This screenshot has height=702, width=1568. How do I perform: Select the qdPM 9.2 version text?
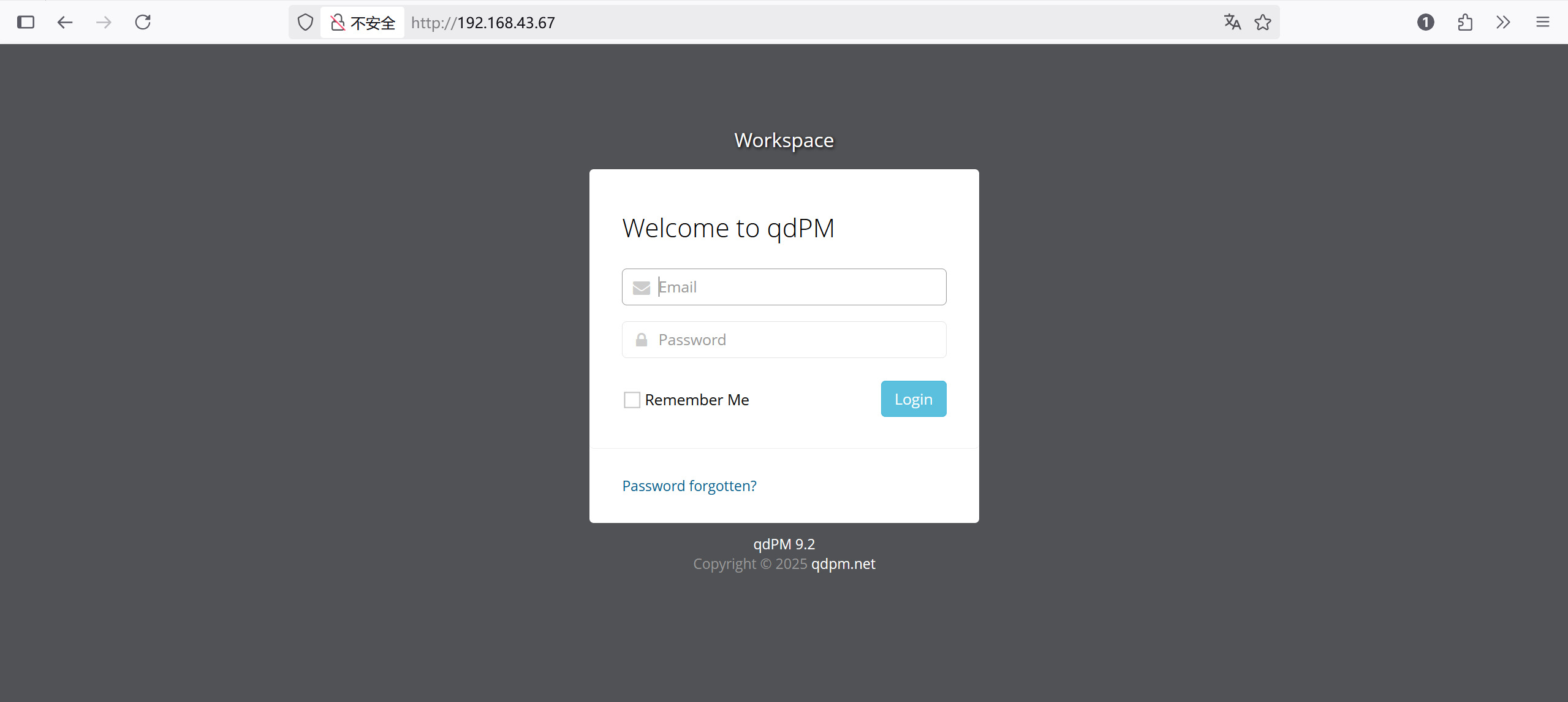click(784, 544)
